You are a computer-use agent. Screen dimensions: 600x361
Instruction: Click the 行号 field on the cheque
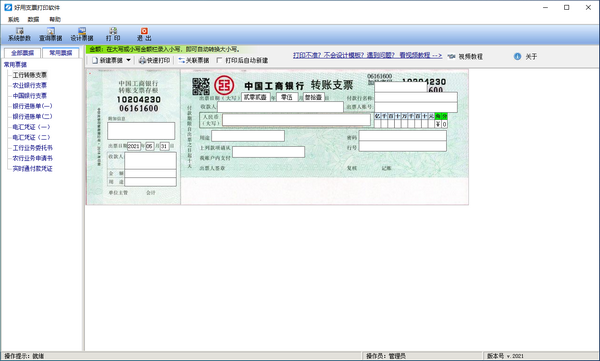(x=403, y=146)
